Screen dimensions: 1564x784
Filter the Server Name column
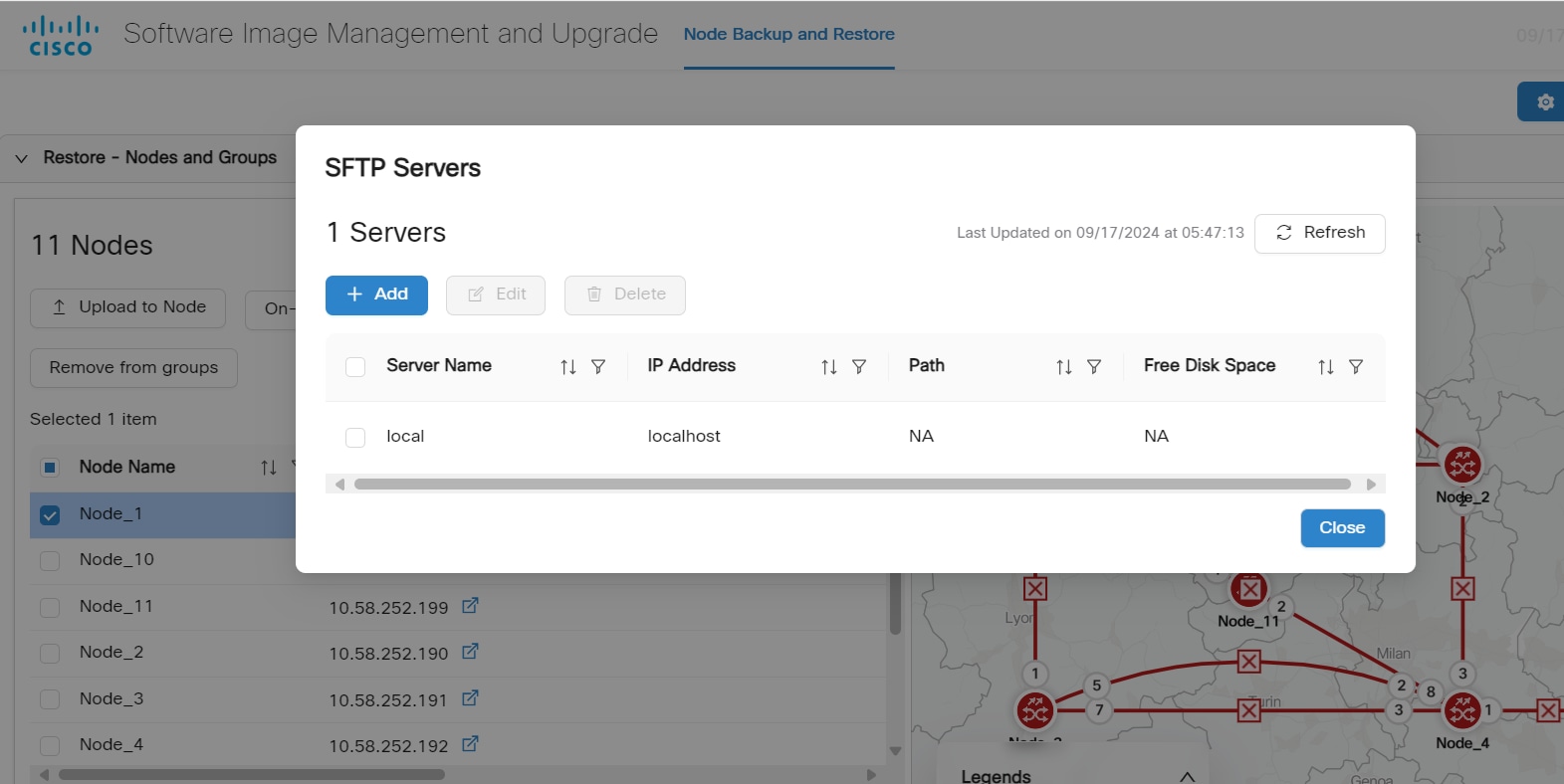598,367
